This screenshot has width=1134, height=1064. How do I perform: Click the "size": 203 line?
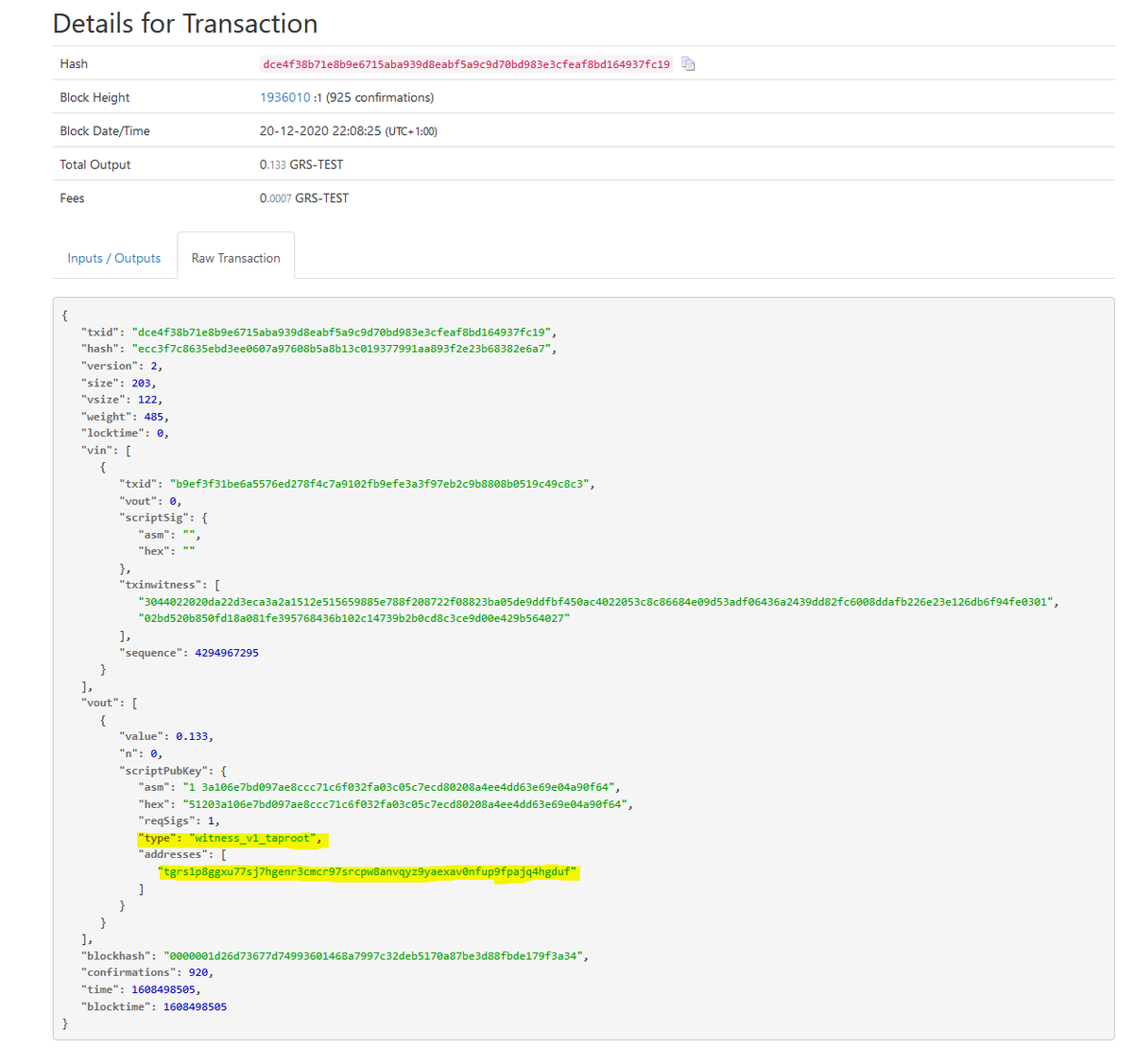(x=119, y=383)
